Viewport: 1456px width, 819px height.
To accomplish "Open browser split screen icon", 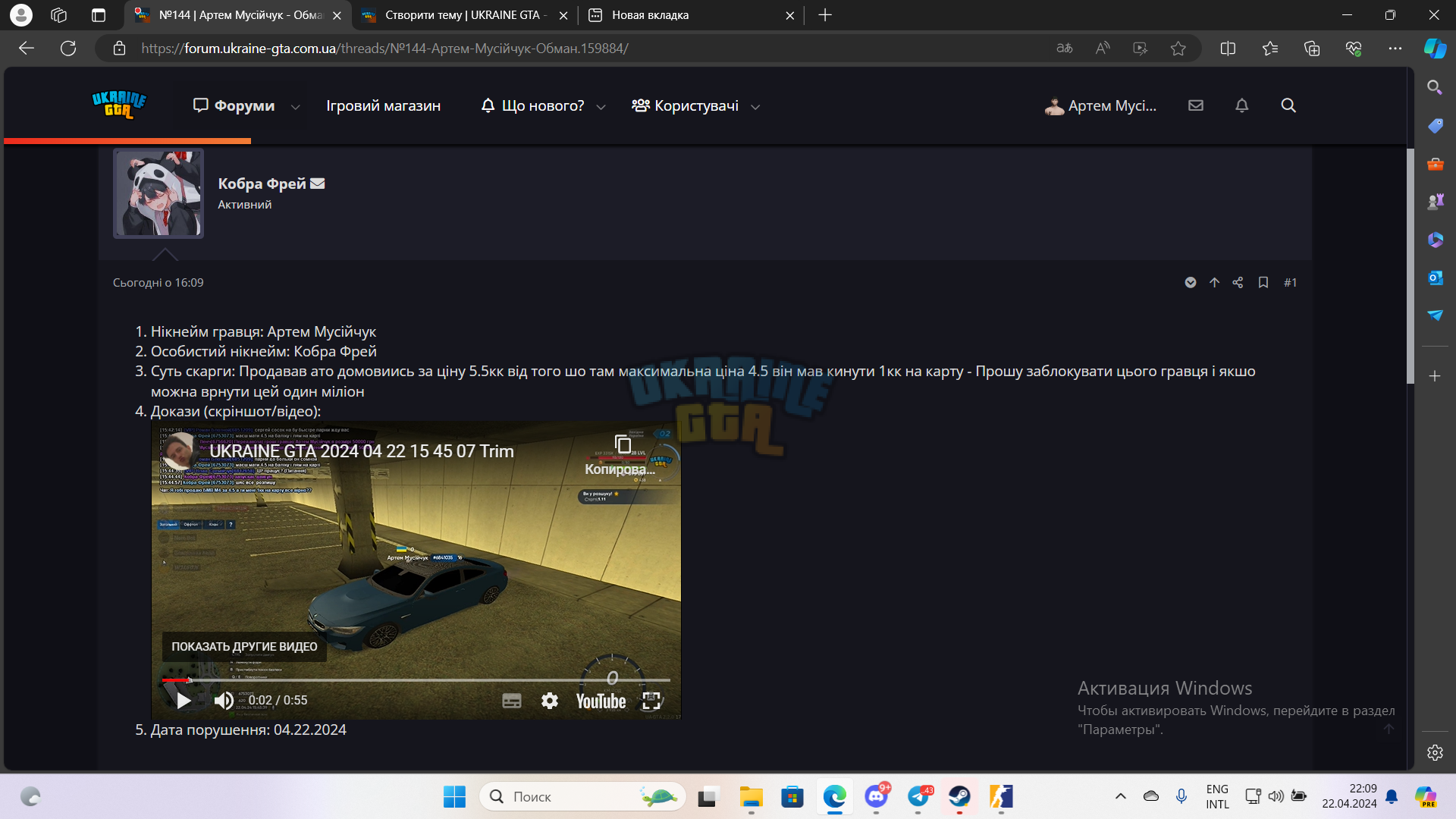I will click(x=1228, y=49).
